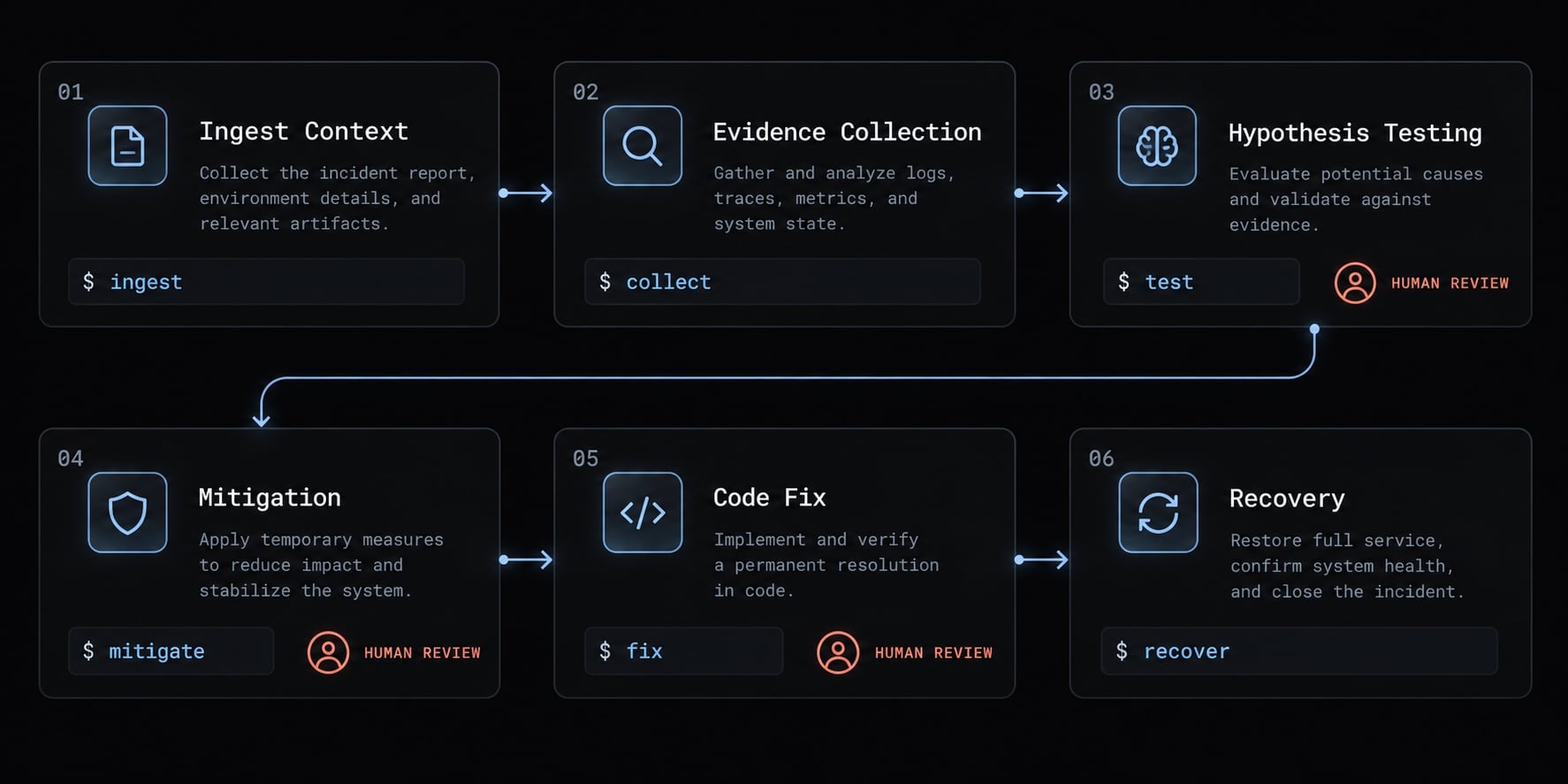Select the '$ collect' command field

[x=782, y=282]
